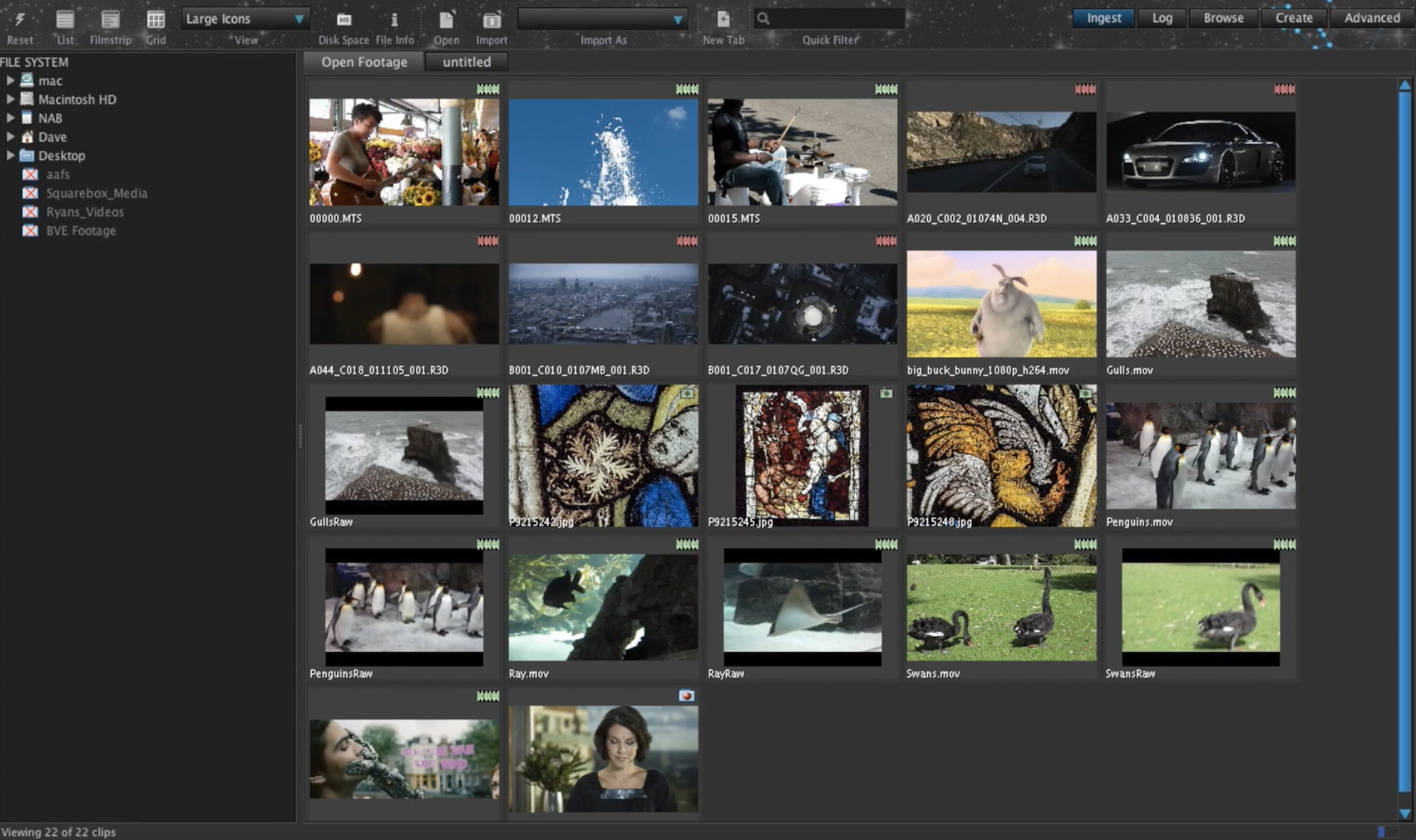
Task: Switch to List view icon
Action: tap(65, 20)
